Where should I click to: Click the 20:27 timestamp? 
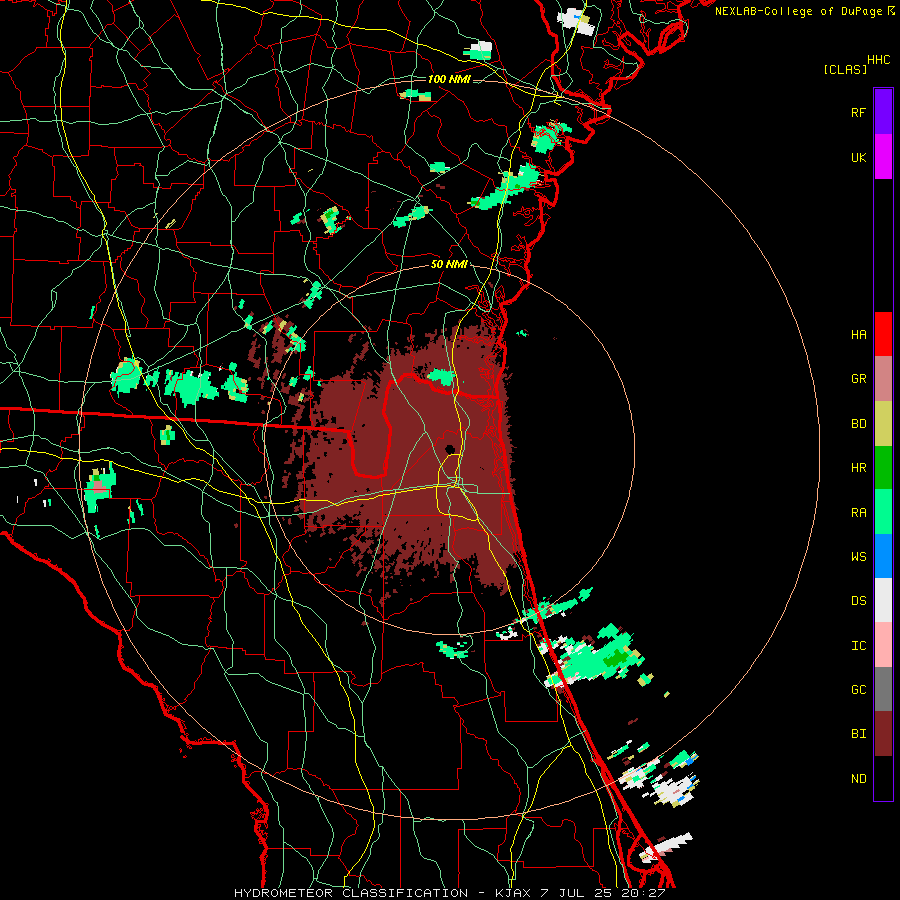point(643,893)
